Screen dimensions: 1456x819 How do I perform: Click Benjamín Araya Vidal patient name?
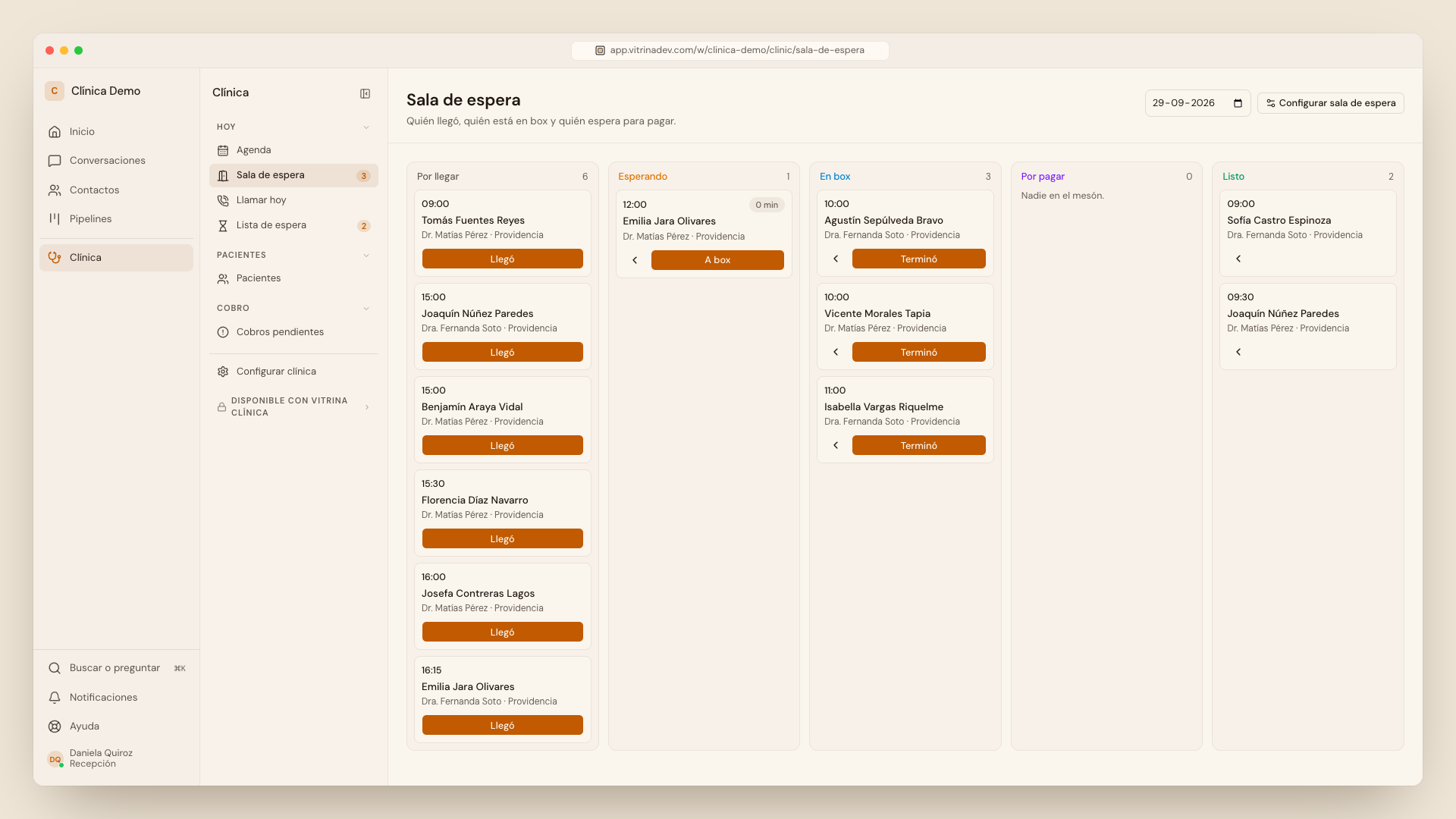[x=472, y=407]
